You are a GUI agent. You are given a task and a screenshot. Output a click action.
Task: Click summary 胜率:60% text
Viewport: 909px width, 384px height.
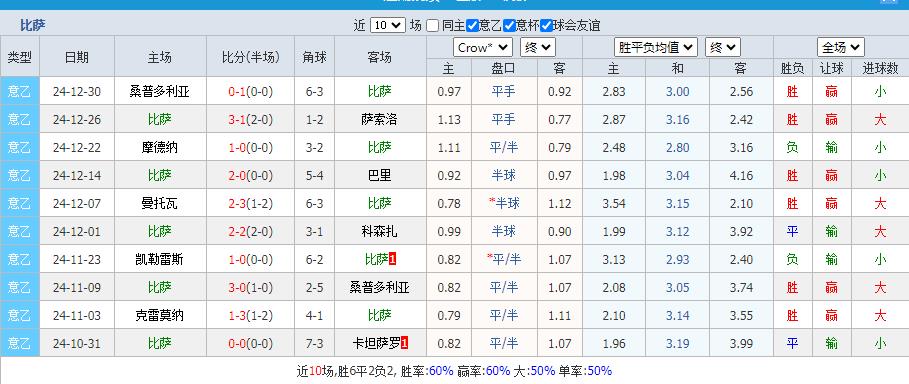(x=426, y=371)
